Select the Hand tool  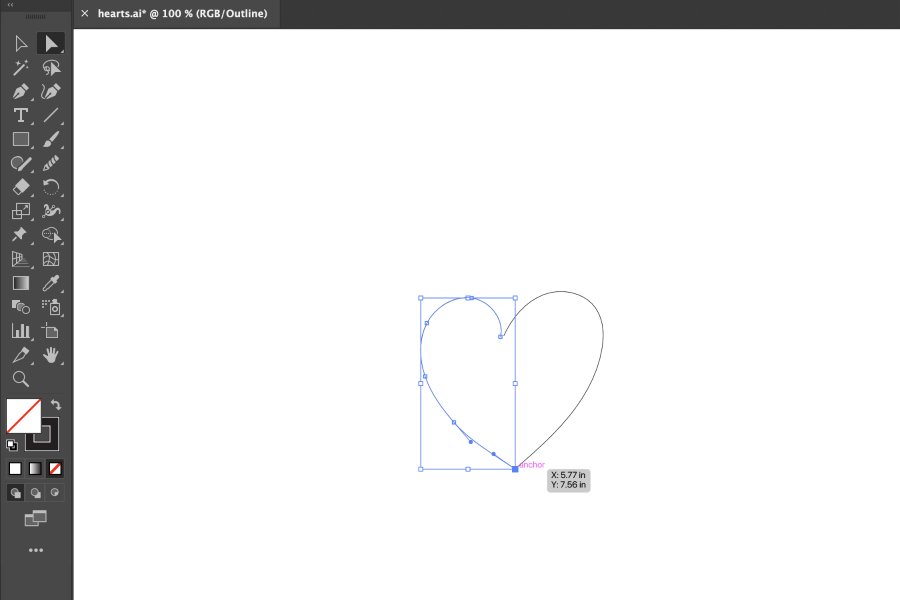[51, 355]
